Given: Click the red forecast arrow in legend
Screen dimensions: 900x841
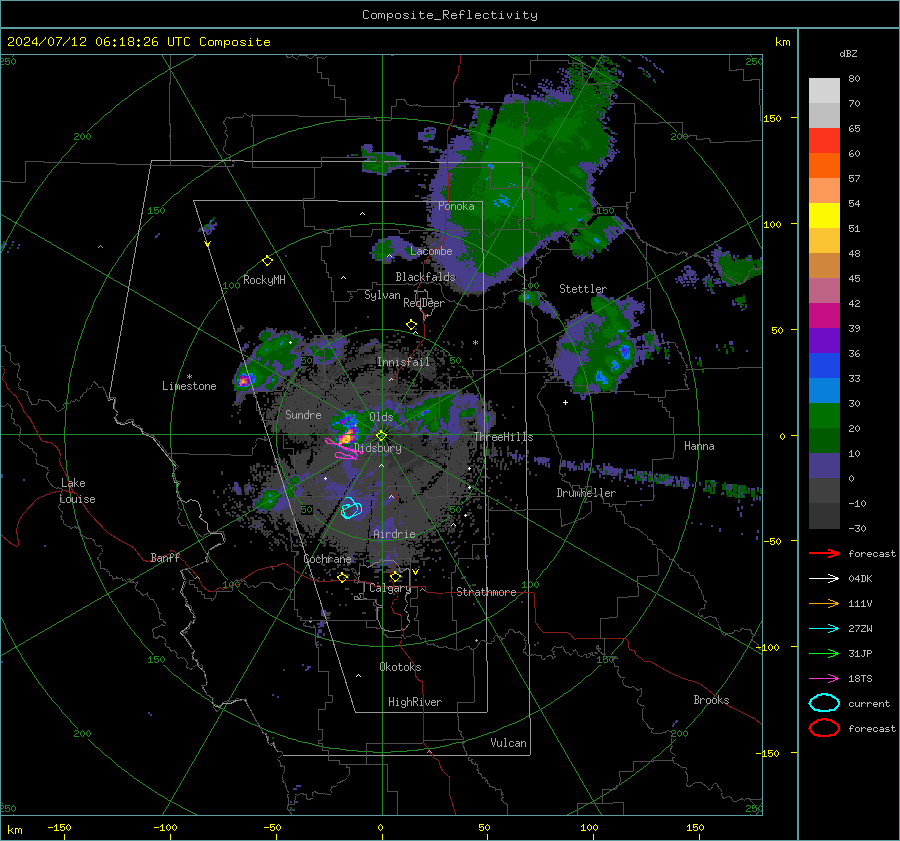Looking at the screenshot, I should point(824,553).
